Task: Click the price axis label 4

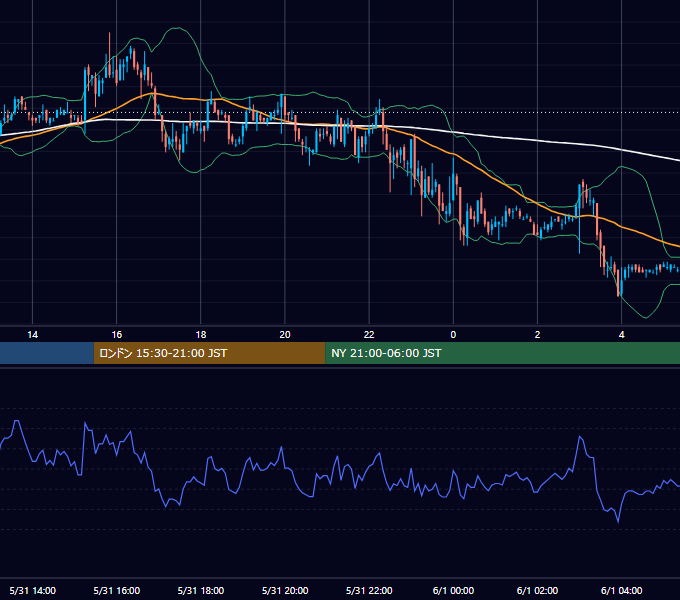Action: coord(621,335)
